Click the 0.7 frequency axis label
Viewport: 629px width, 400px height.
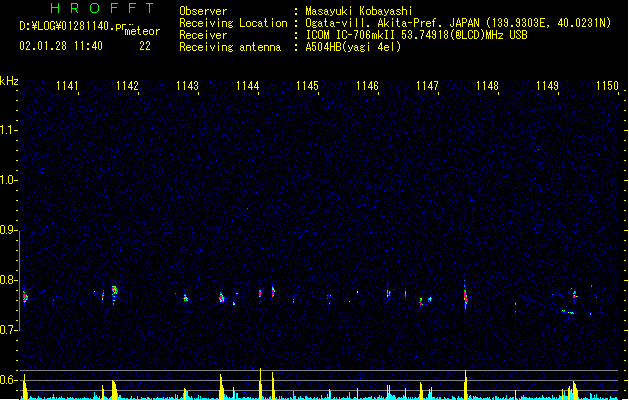click(x=8, y=330)
